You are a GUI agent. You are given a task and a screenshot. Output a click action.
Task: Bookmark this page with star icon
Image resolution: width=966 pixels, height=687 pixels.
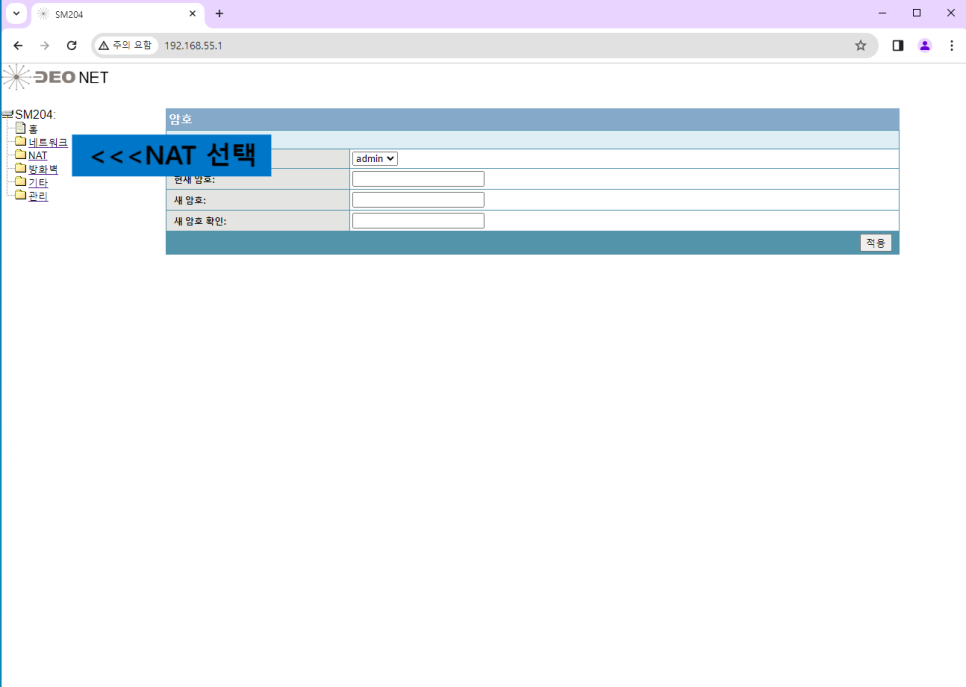[861, 46]
